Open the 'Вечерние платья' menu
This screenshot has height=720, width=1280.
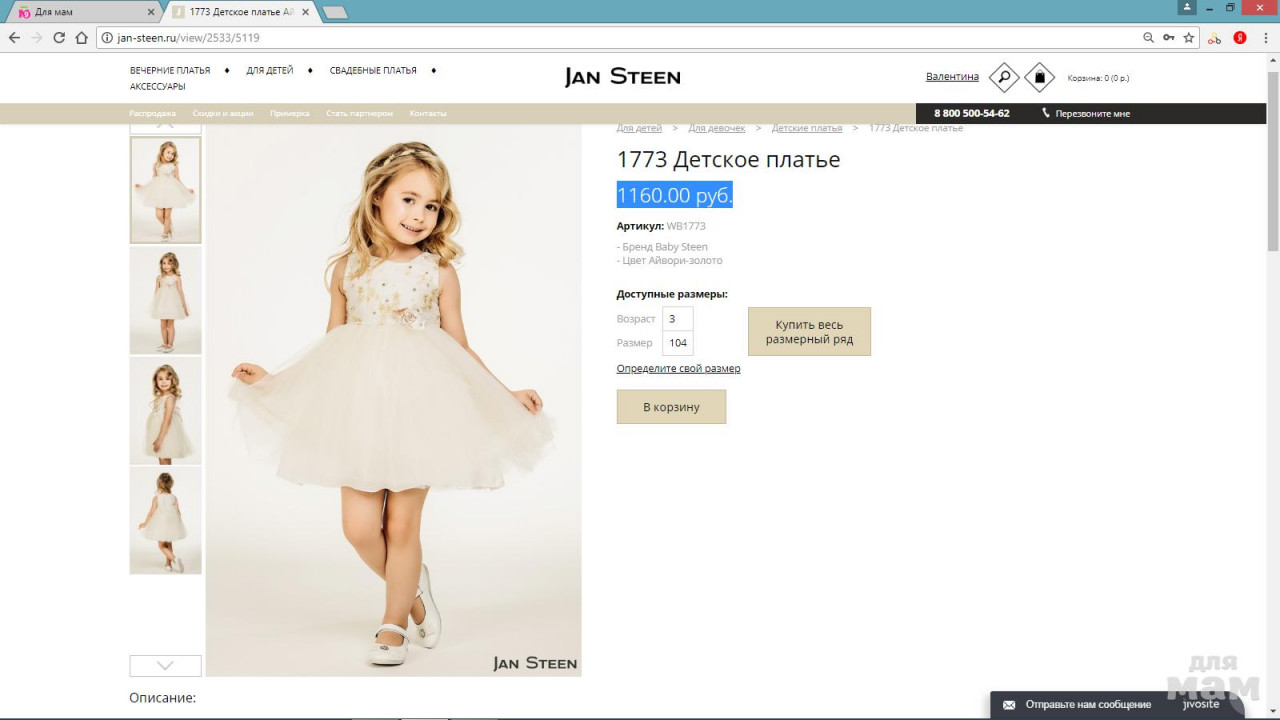pyautogui.click(x=170, y=71)
